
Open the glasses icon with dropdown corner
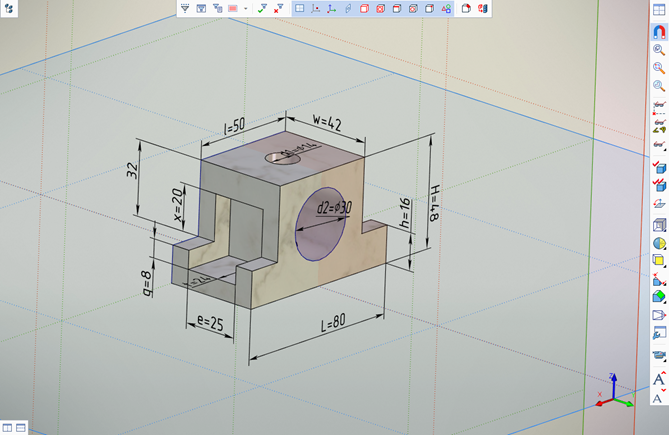click(659, 145)
